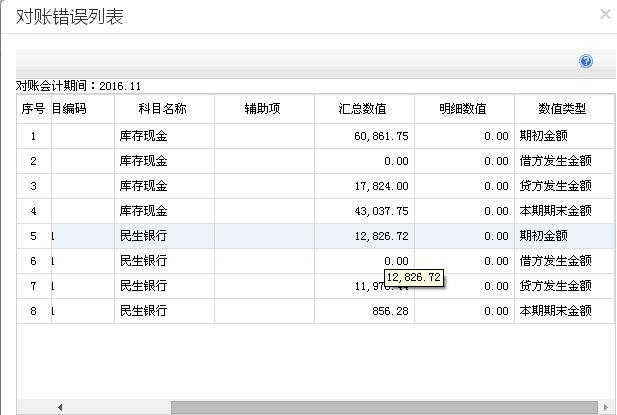Click the blue help question mark icon

(x=586, y=61)
